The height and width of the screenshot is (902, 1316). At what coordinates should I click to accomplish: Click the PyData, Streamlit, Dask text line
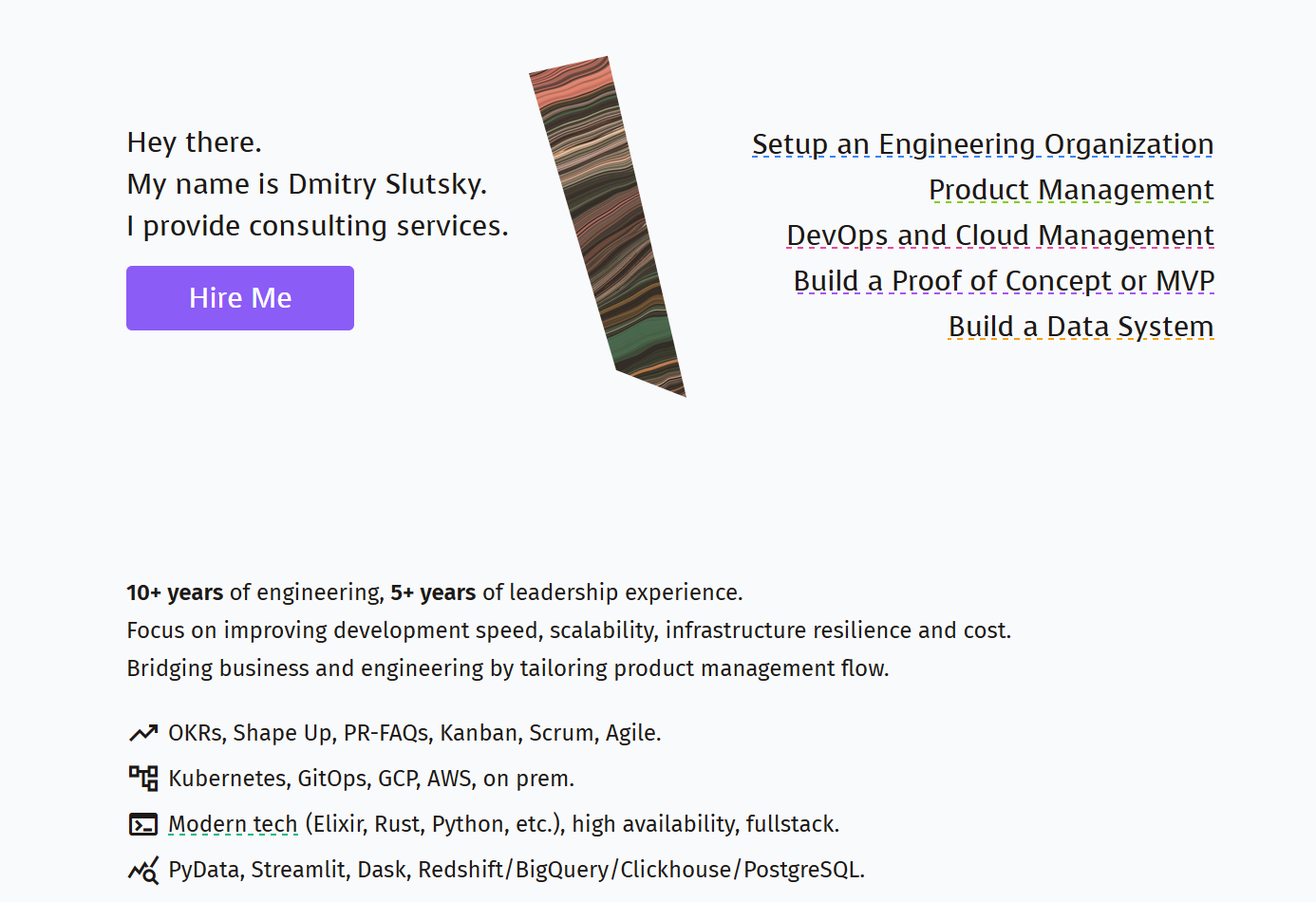click(x=517, y=870)
